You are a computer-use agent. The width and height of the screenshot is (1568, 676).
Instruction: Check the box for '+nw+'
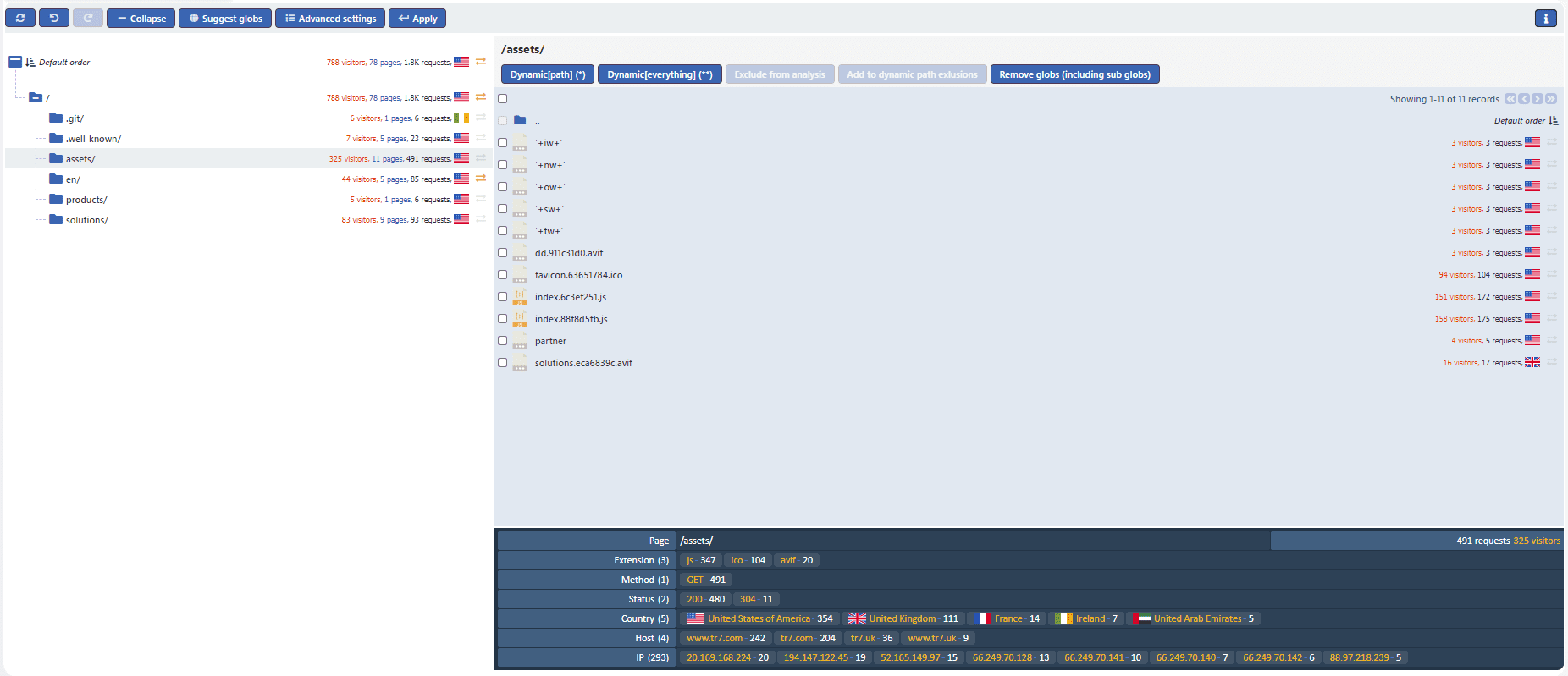point(502,164)
